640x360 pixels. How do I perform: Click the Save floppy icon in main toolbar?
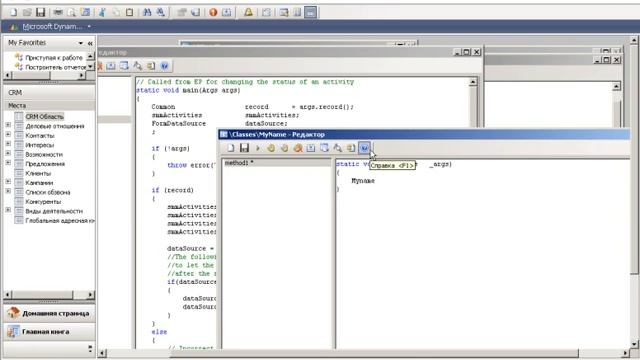point(40,12)
